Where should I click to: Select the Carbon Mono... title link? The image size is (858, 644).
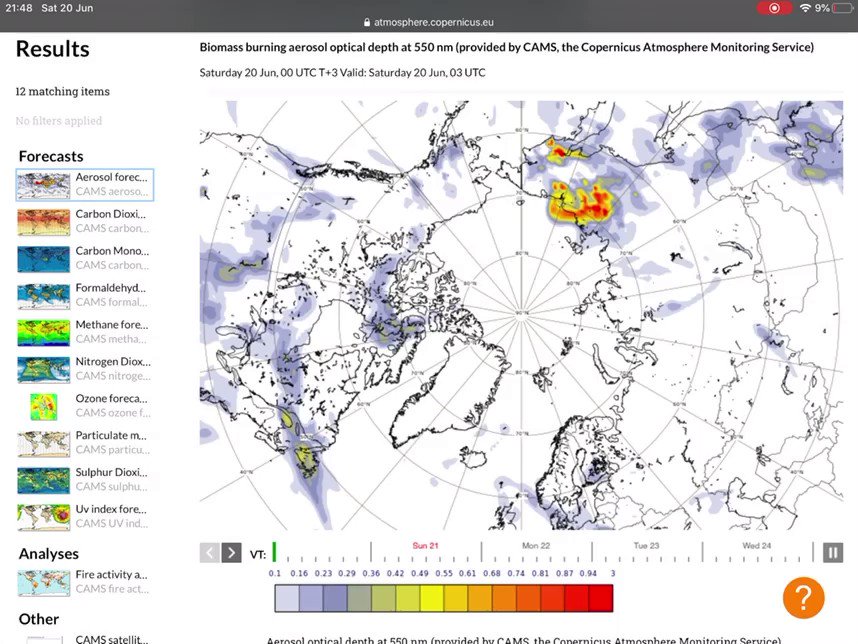point(112,251)
